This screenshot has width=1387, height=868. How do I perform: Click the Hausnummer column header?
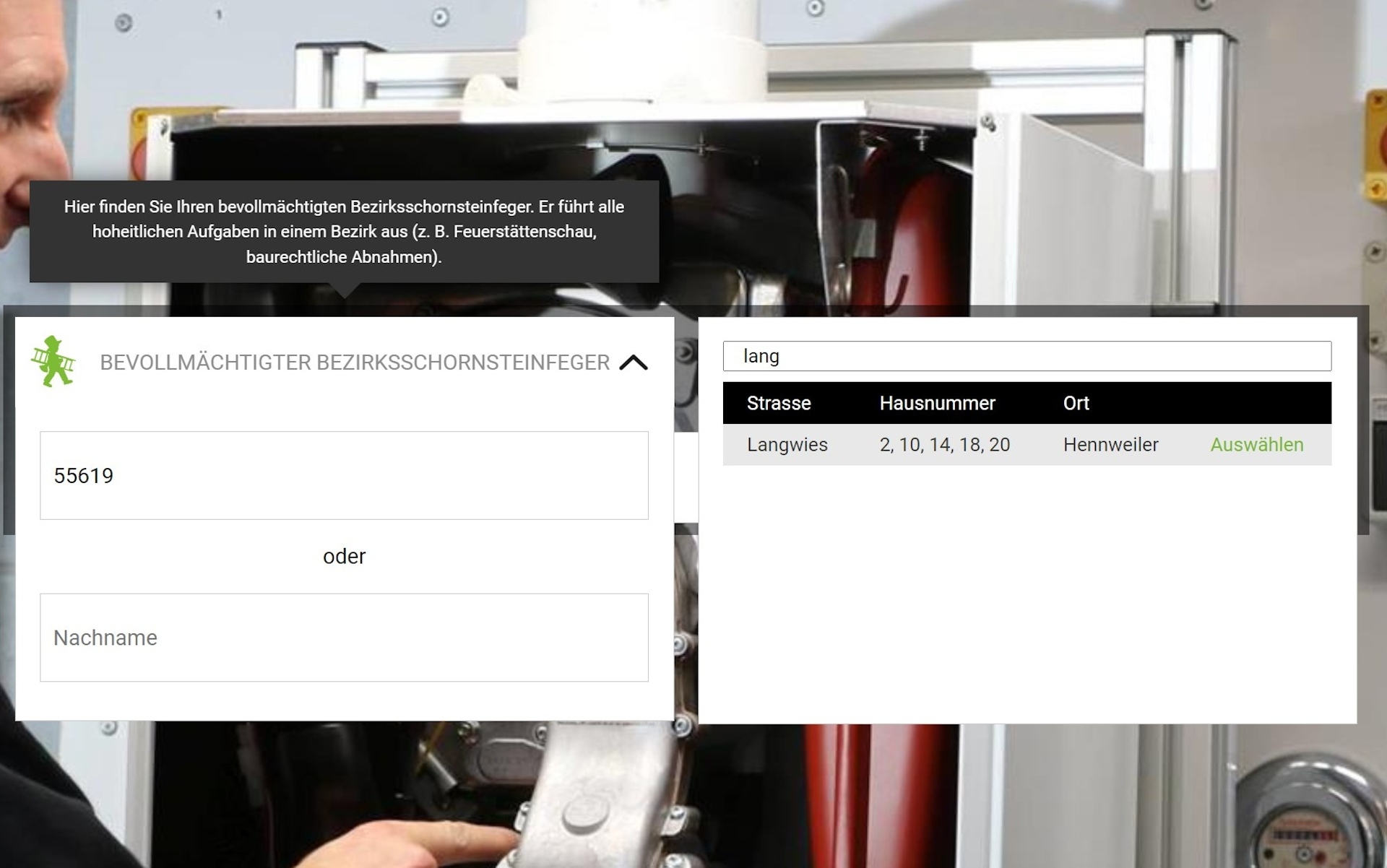coord(937,403)
